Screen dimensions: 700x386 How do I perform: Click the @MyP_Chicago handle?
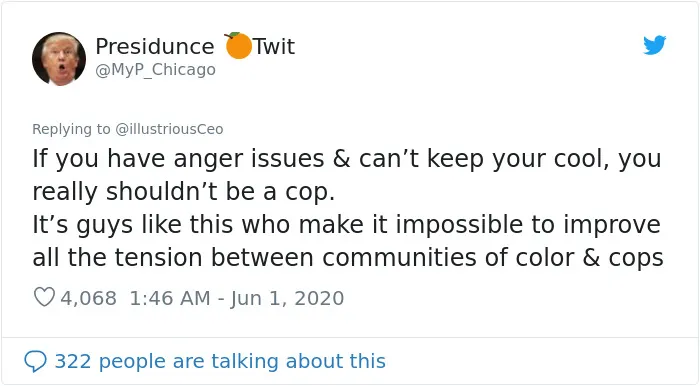[155, 70]
